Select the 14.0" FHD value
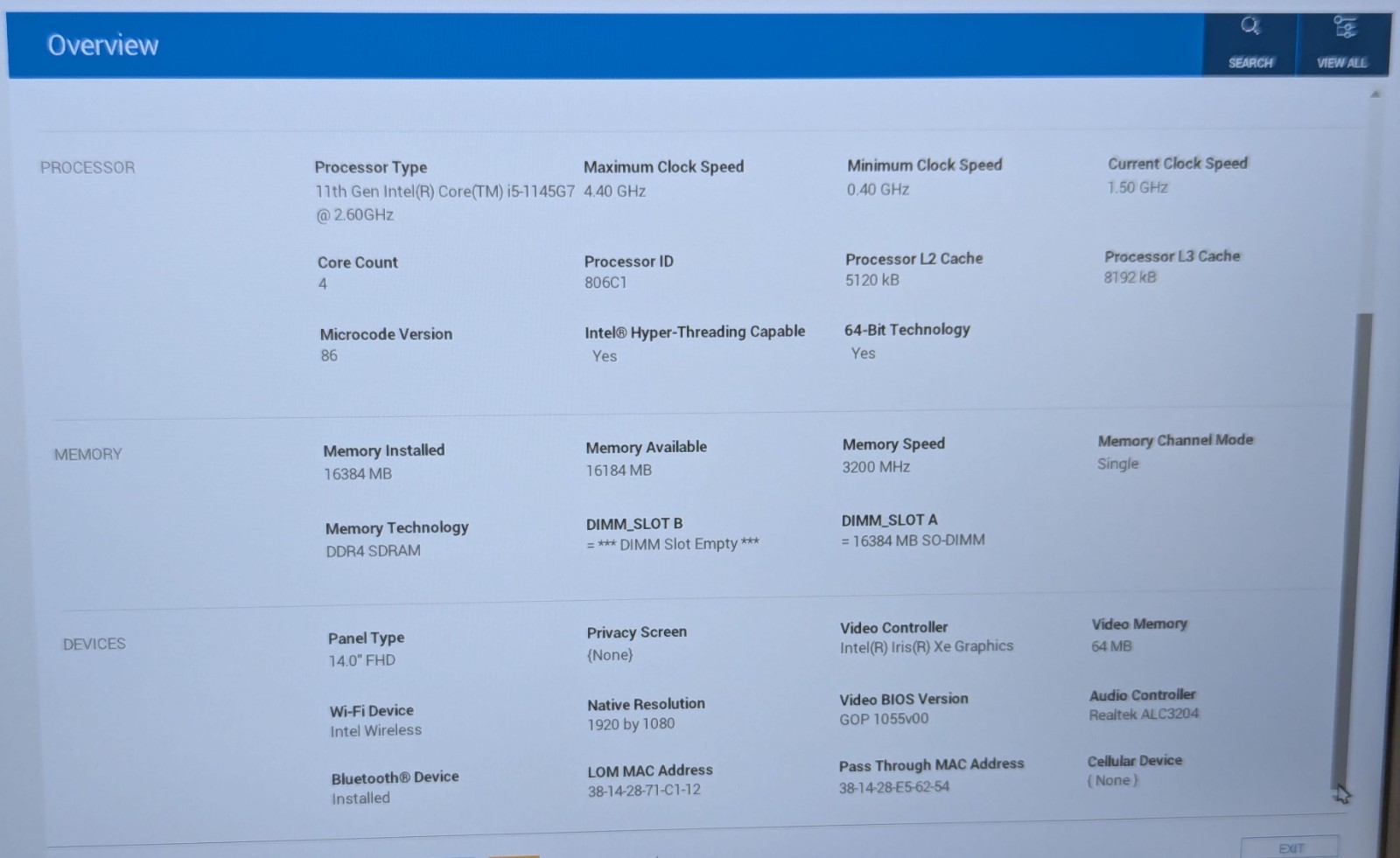Viewport: 1400px width, 858px height. tap(361, 660)
